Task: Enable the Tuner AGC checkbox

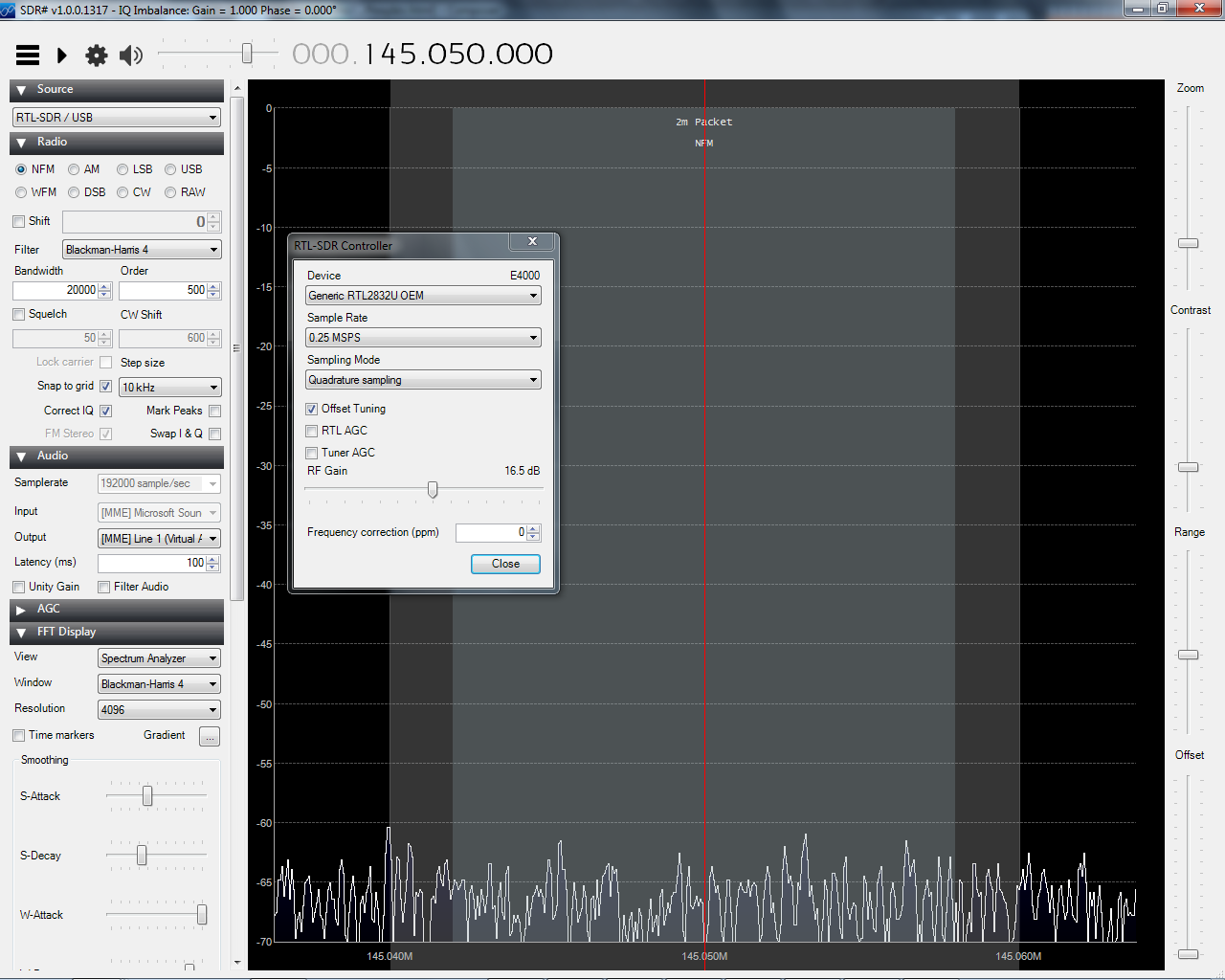Action: (311, 453)
